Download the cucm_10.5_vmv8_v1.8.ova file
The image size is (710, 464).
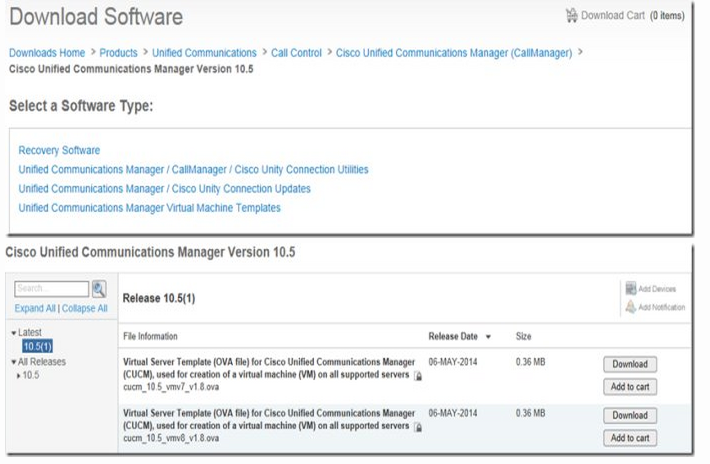(x=630, y=415)
